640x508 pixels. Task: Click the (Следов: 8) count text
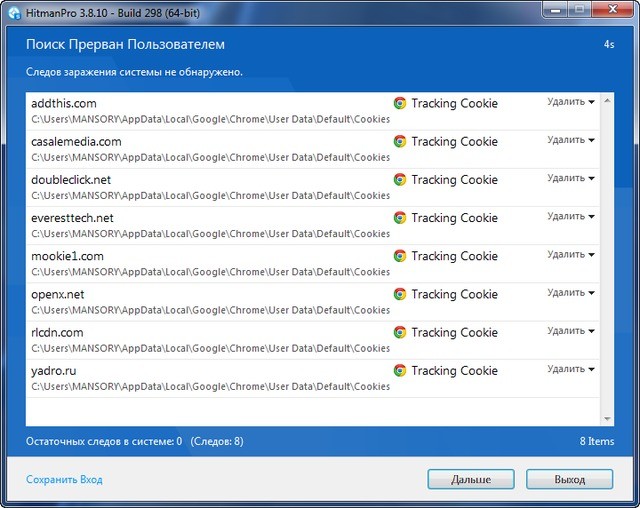coord(217,441)
